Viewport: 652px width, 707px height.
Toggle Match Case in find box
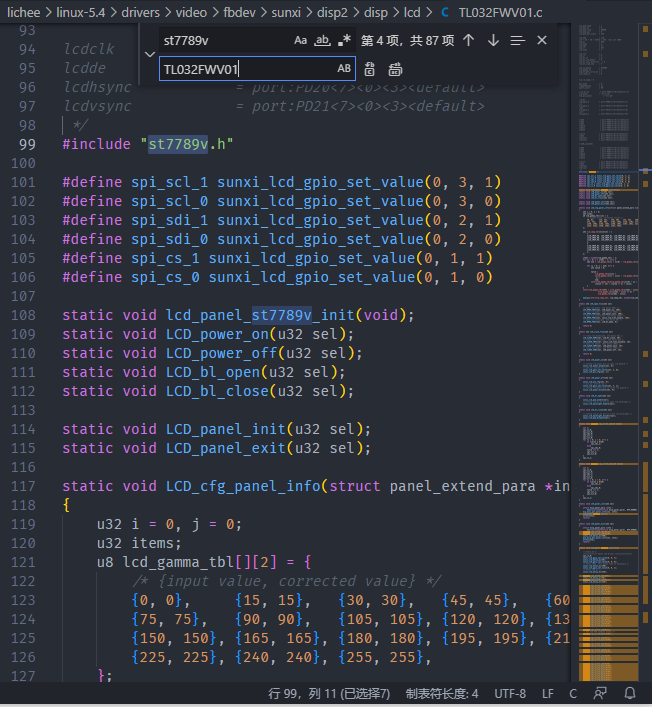click(301, 41)
